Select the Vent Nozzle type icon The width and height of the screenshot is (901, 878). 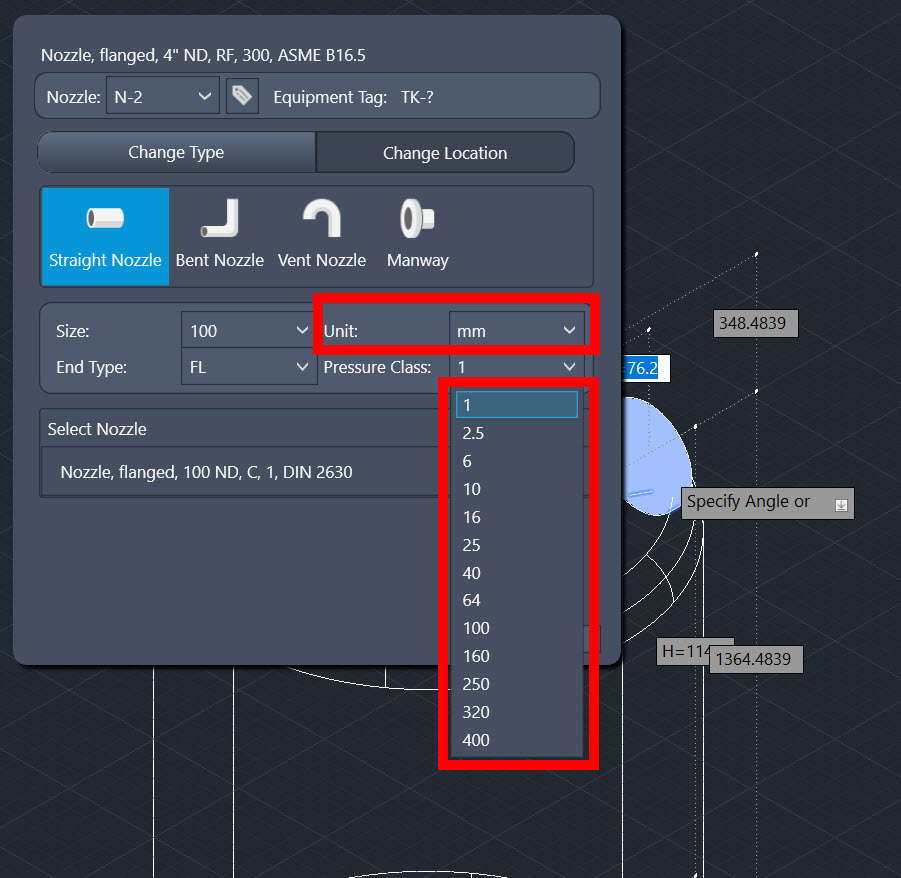coord(321,236)
